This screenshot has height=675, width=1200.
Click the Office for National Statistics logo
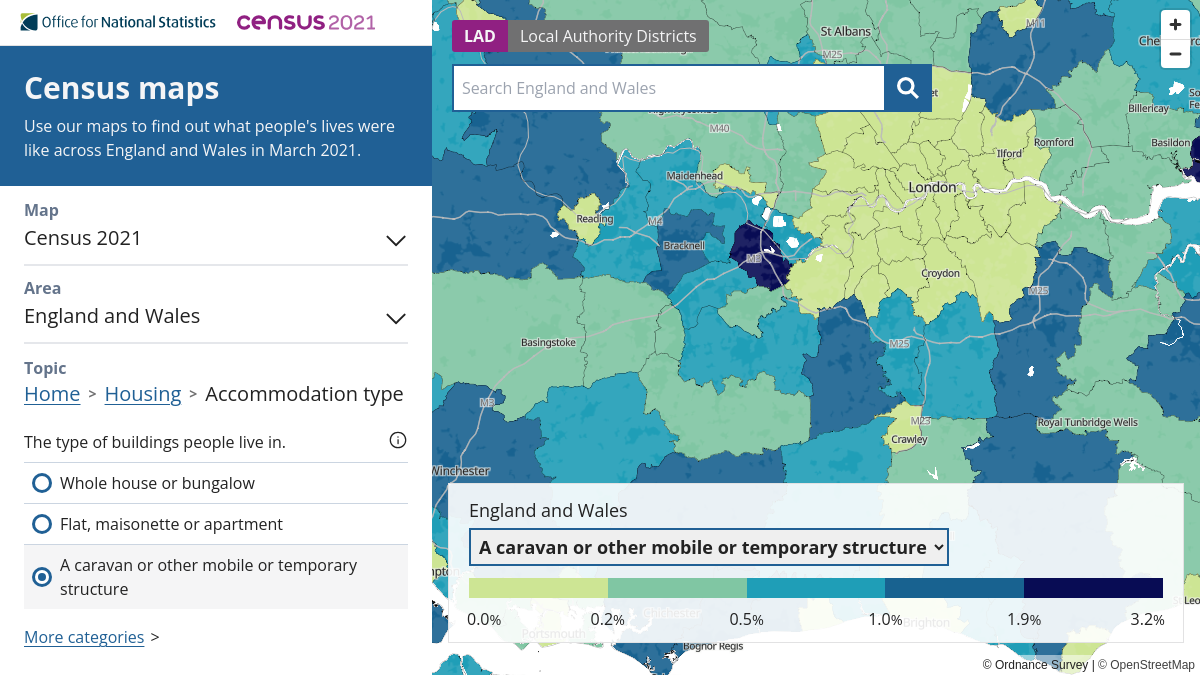pyautogui.click(x=118, y=22)
